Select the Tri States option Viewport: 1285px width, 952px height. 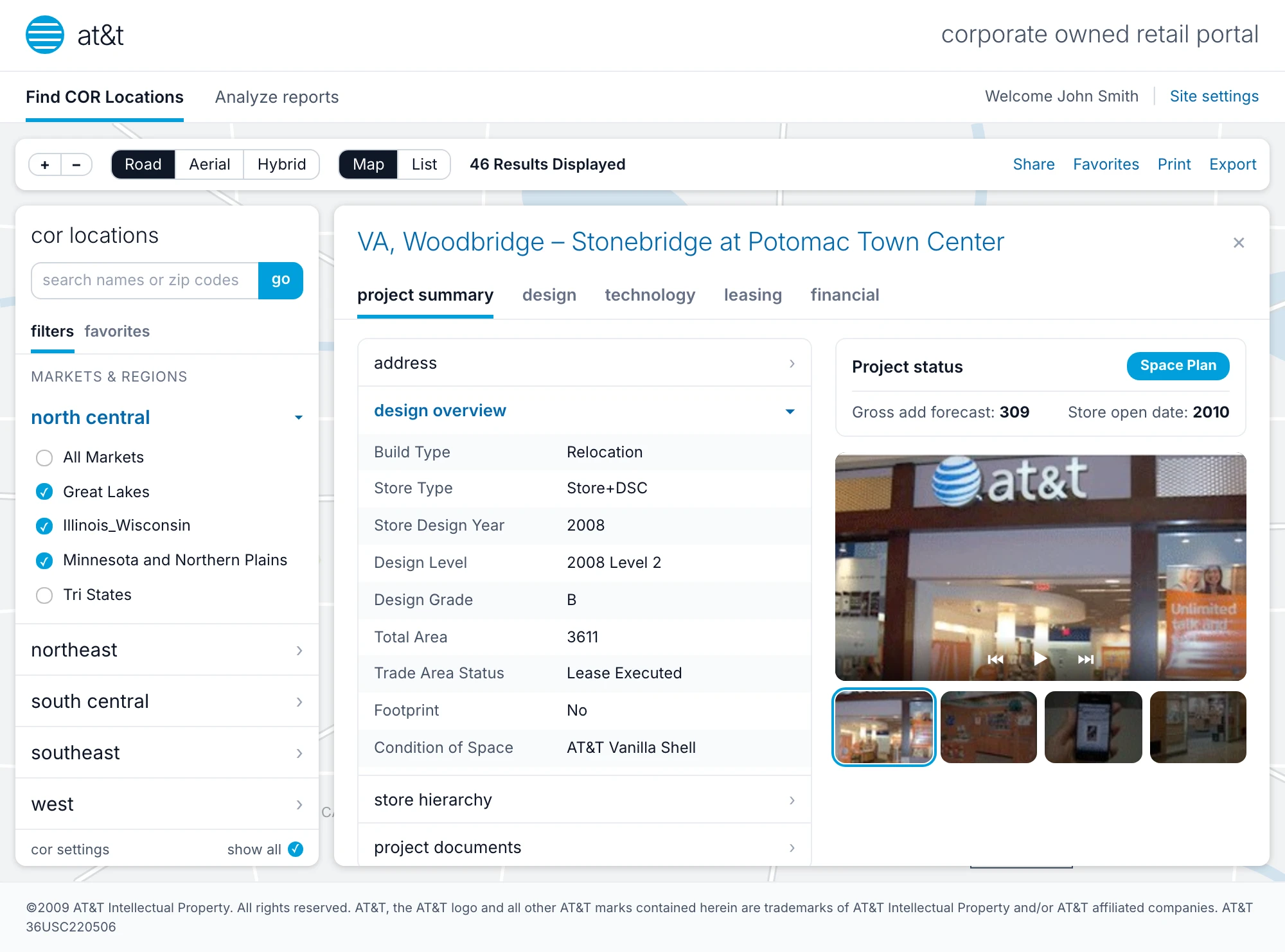click(x=44, y=595)
